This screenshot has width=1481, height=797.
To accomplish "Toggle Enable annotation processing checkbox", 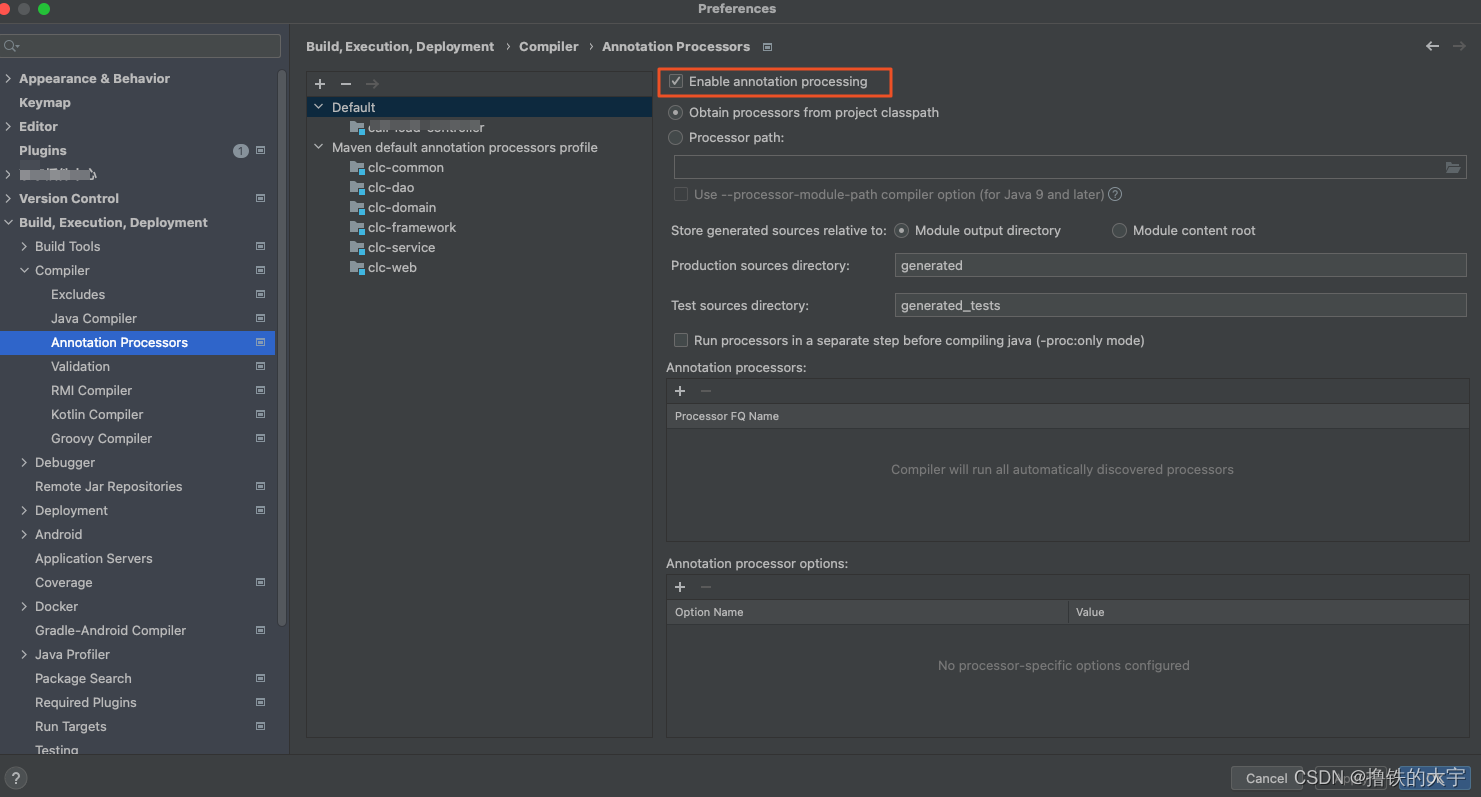I will [x=677, y=81].
